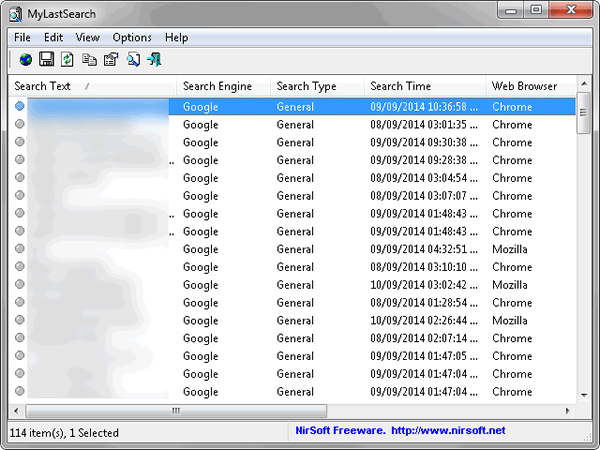This screenshot has width=600, height=450.
Task: Click Chrome in the 01:28:54 row
Action: (x=512, y=303)
